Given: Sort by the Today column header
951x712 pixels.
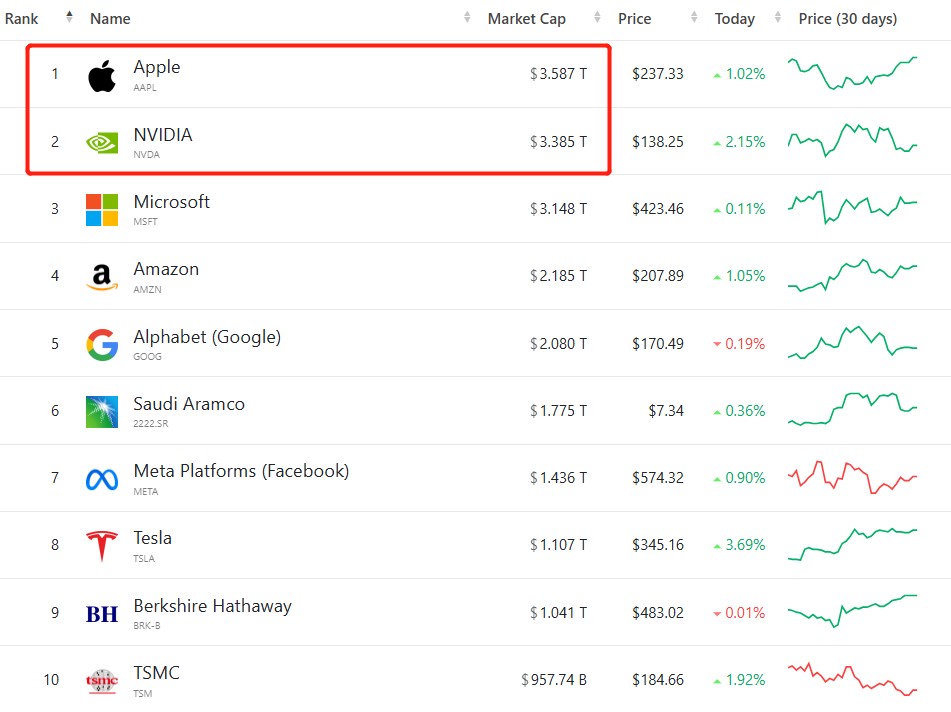Looking at the screenshot, I should coord(734,19).
